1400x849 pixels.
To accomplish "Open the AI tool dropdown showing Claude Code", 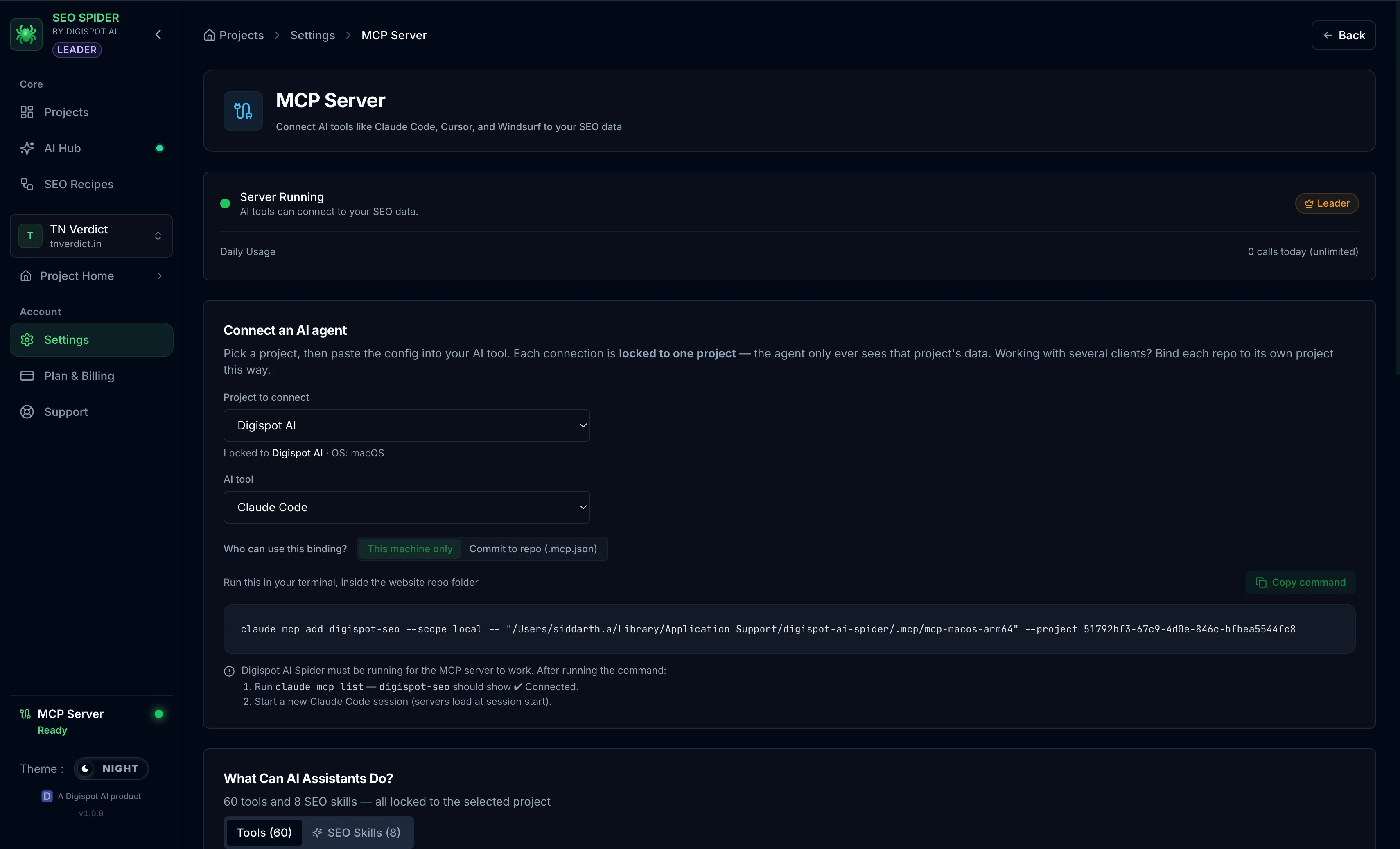I will point(407,508).
